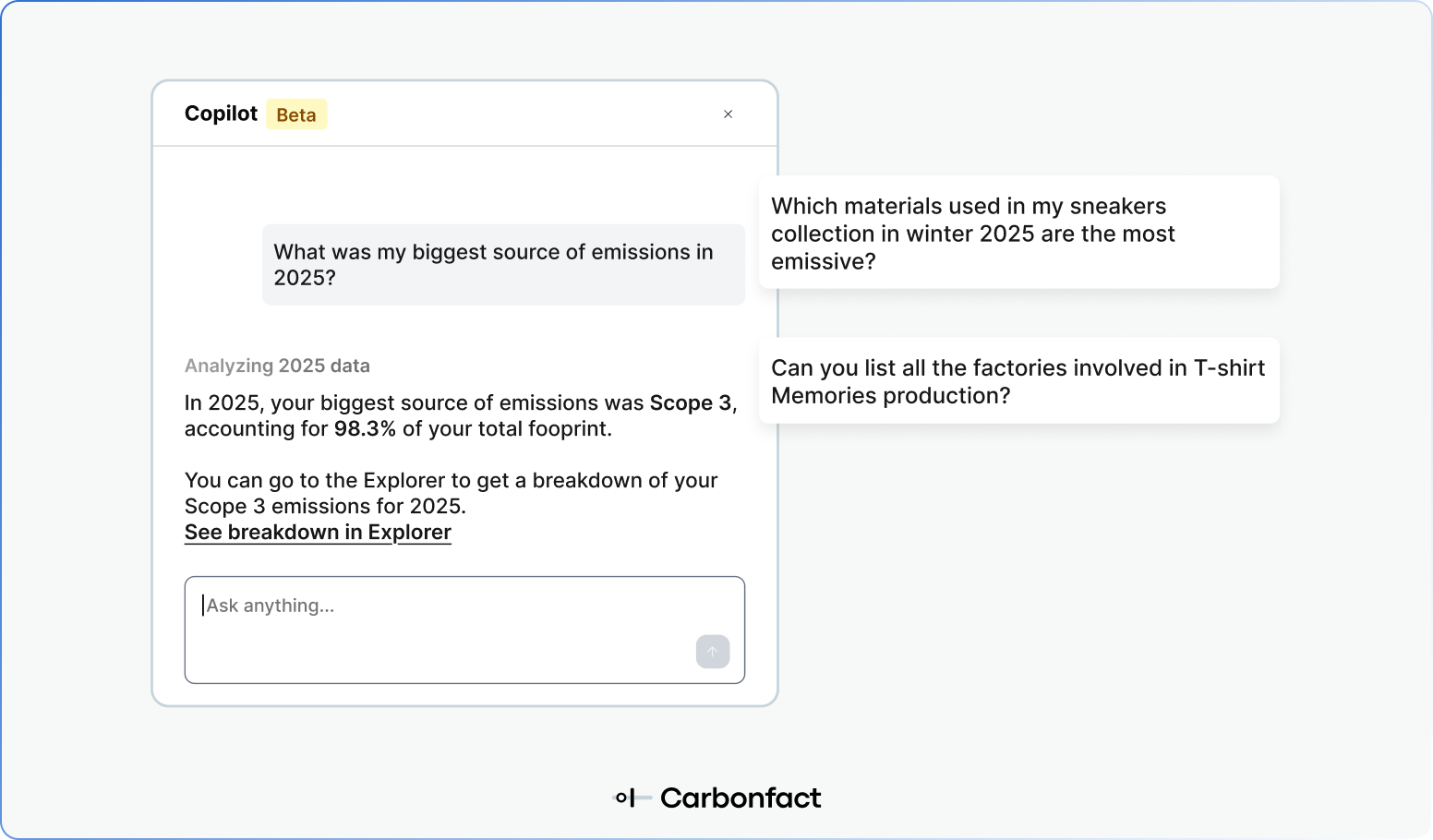Click the 'Copilot' panel title

click(x=221, y=114)
